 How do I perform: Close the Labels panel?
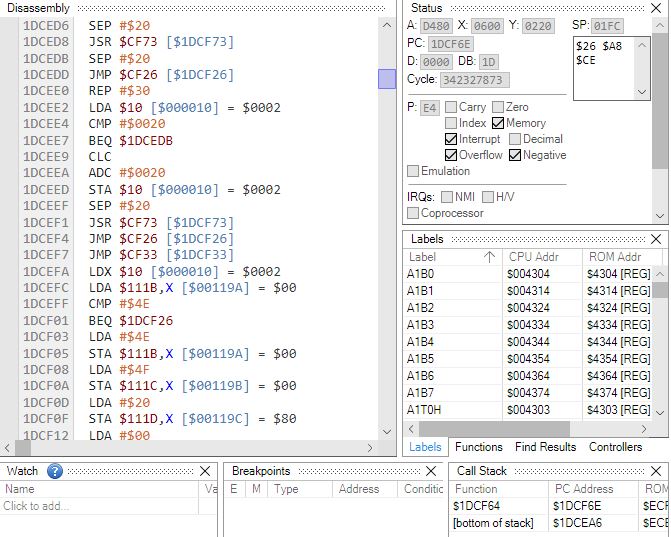pyautogui.click(x=656, y=239)
